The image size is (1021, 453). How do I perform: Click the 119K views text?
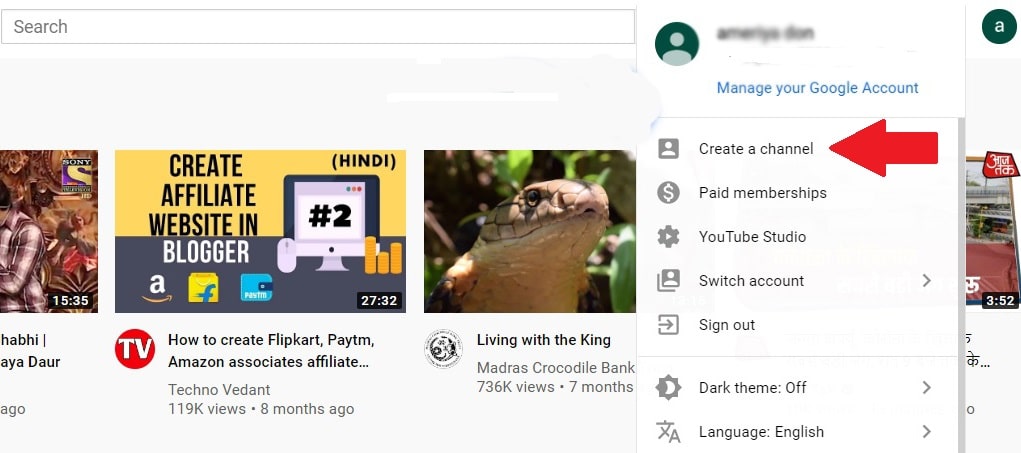[x=206, y=409]
